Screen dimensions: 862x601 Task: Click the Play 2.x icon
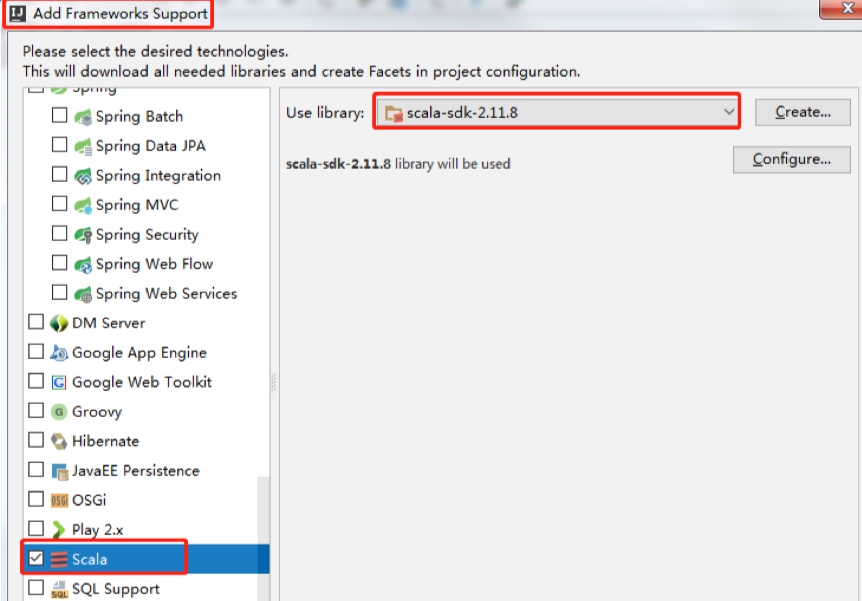[x=58, y=530]
